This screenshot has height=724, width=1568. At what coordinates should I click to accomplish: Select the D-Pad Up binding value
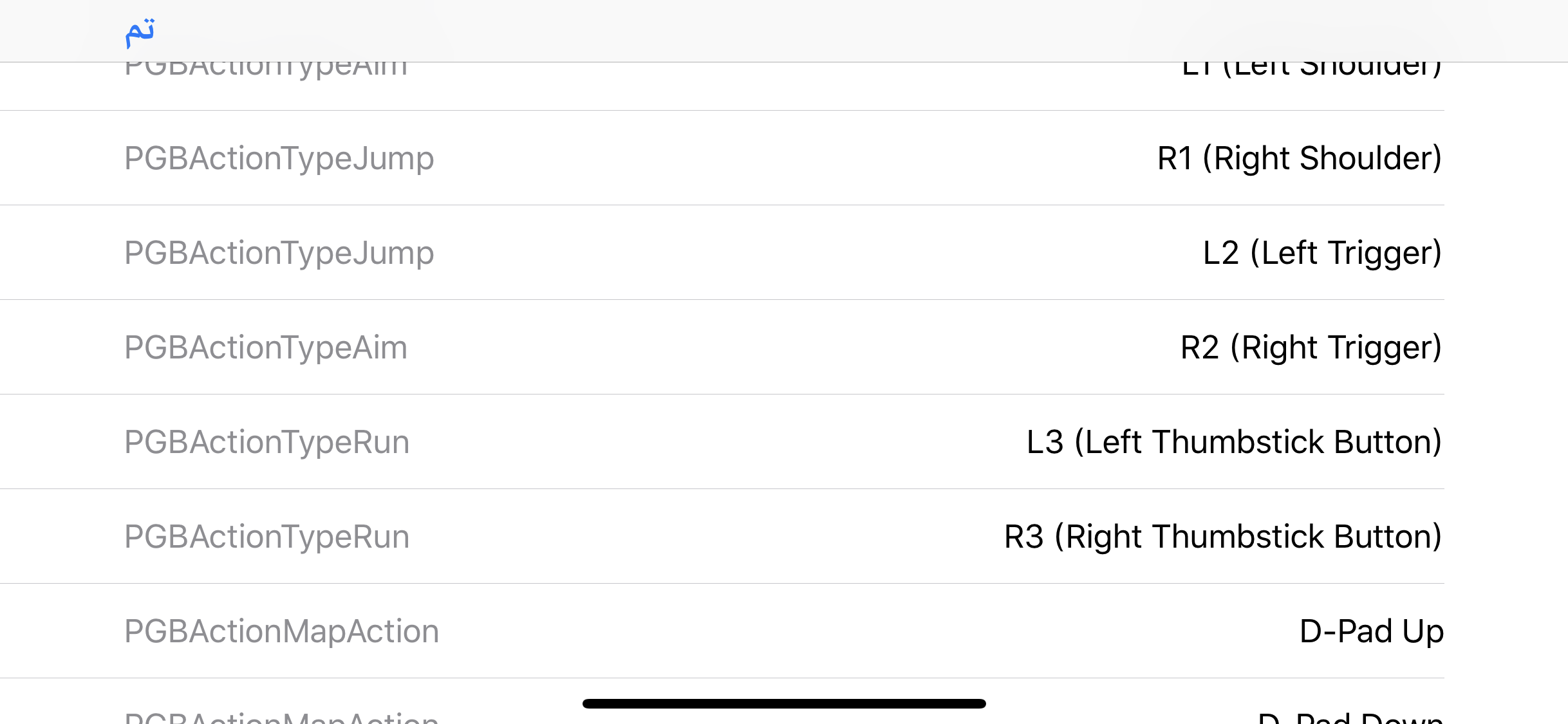click(x=1372, y=631)
